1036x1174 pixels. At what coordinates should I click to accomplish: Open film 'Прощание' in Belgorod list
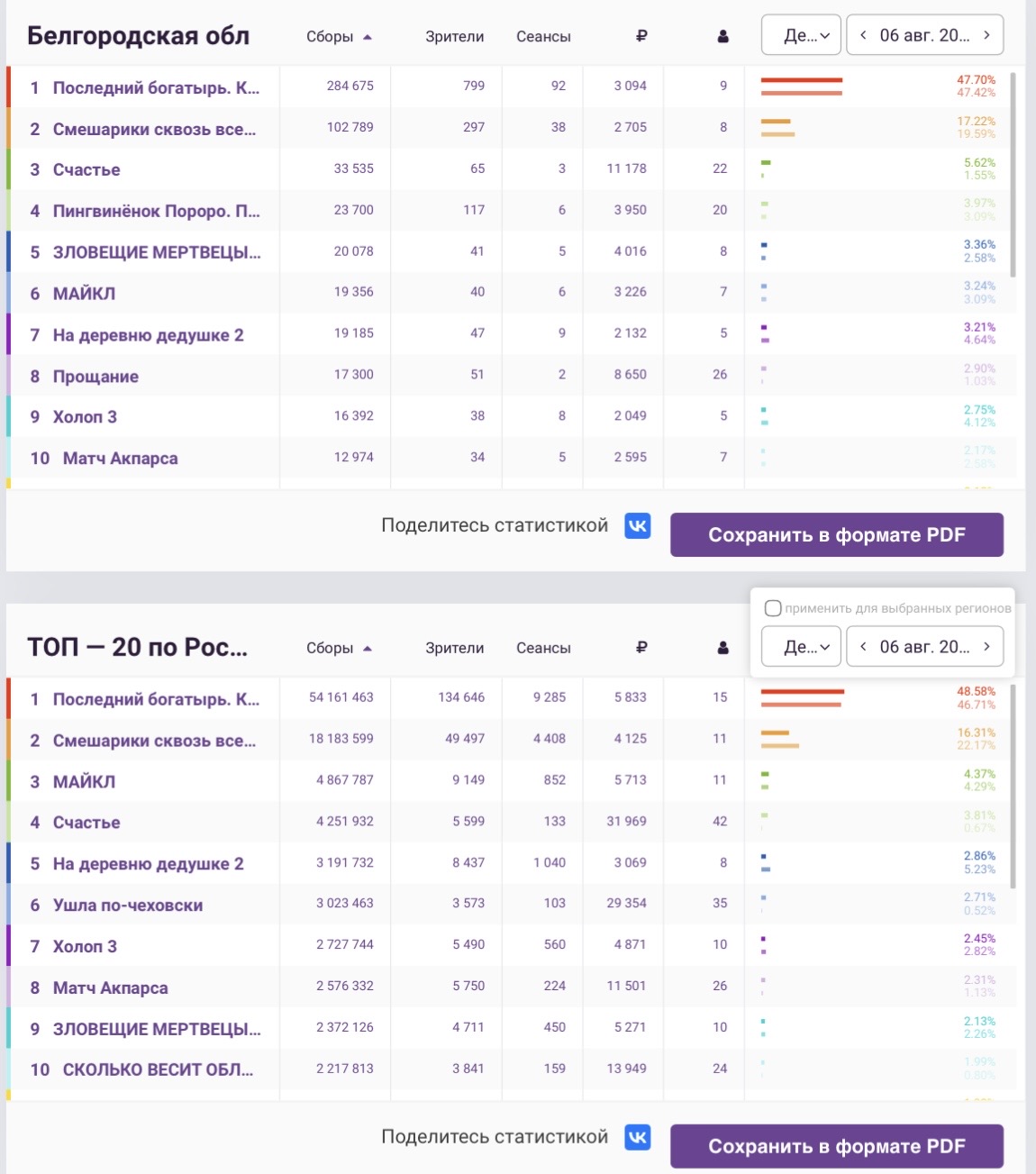(95, 377)
